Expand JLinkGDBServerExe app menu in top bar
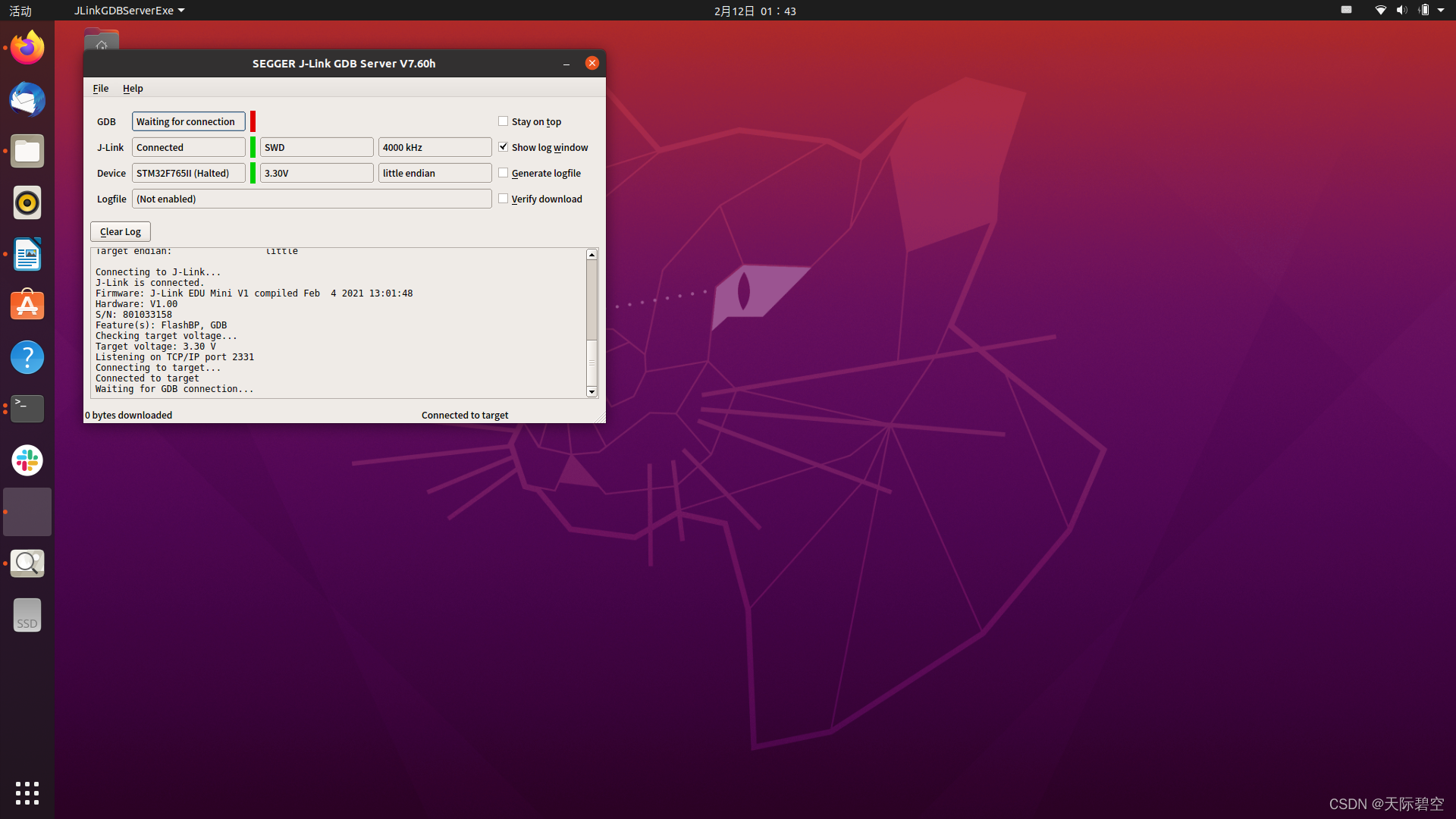Image resolution: width=1456 pixels, height=819 pixels. (129, 11)
